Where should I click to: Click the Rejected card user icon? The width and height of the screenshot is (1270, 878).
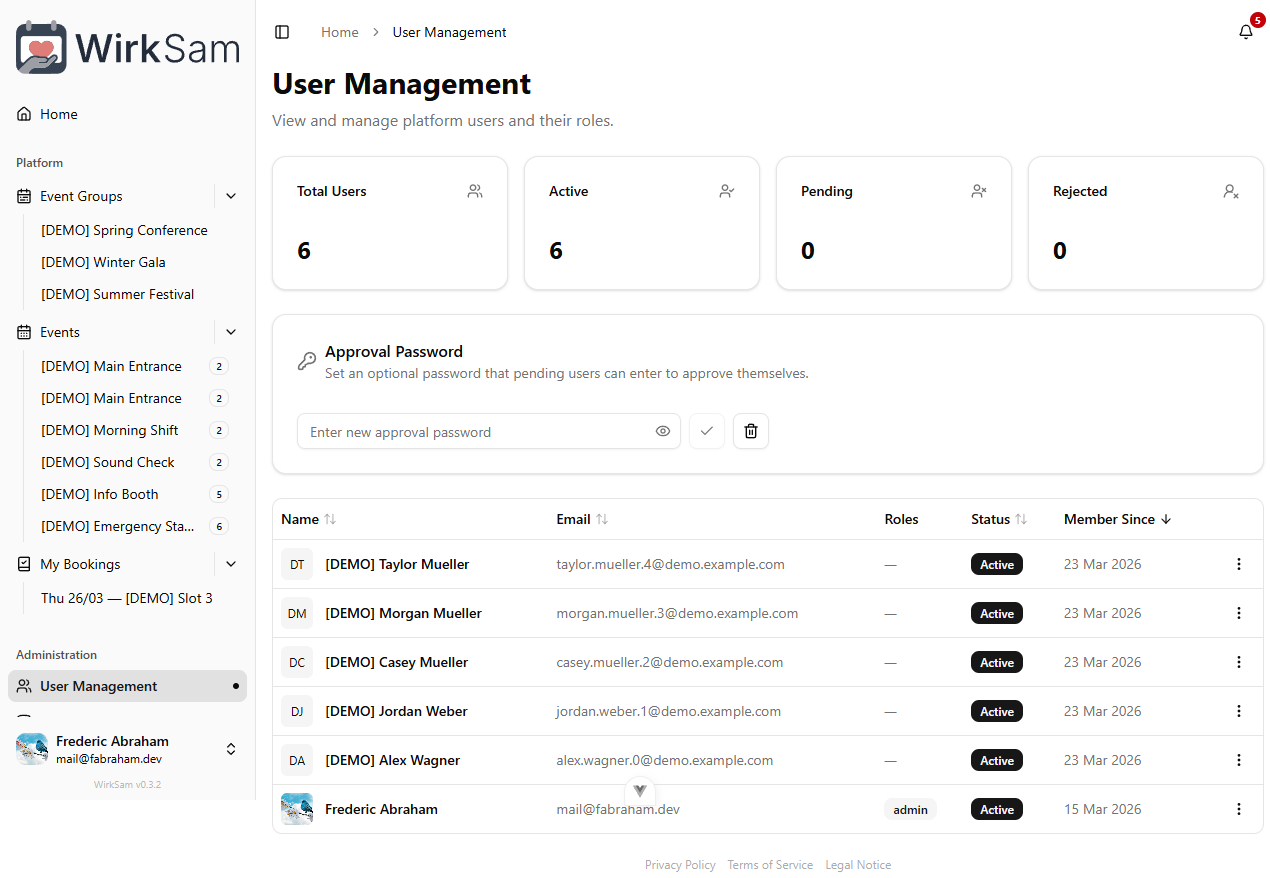click(1231, 191)
